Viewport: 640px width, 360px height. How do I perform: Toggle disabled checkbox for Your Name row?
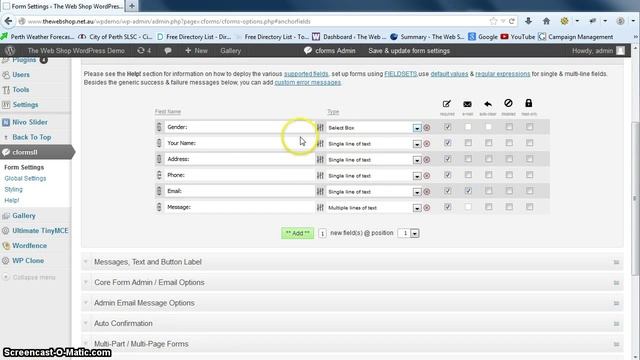coord(509,143)
